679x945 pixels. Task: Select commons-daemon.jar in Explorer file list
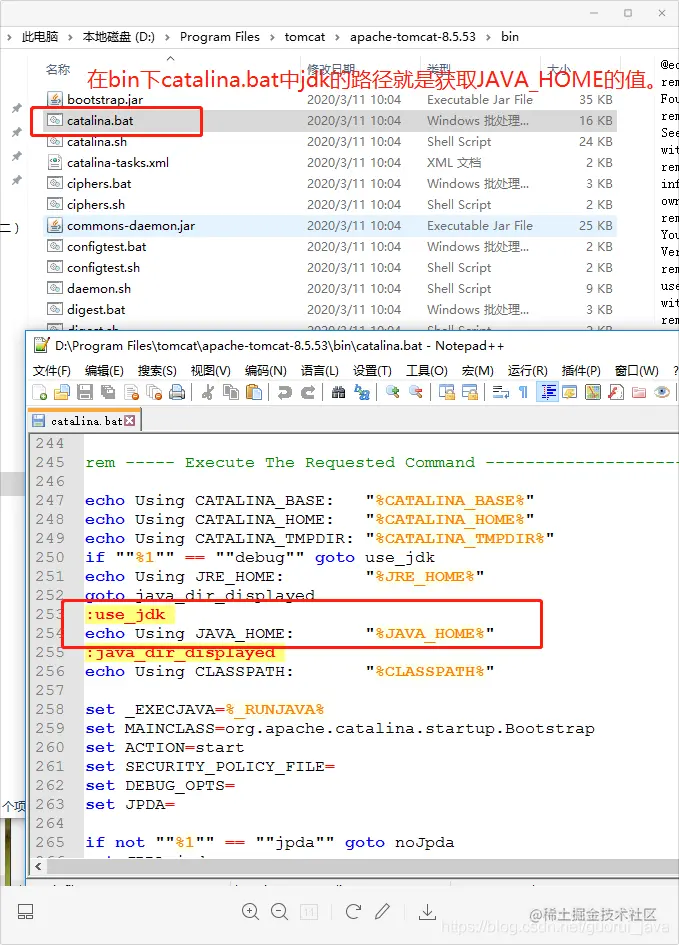330,225
